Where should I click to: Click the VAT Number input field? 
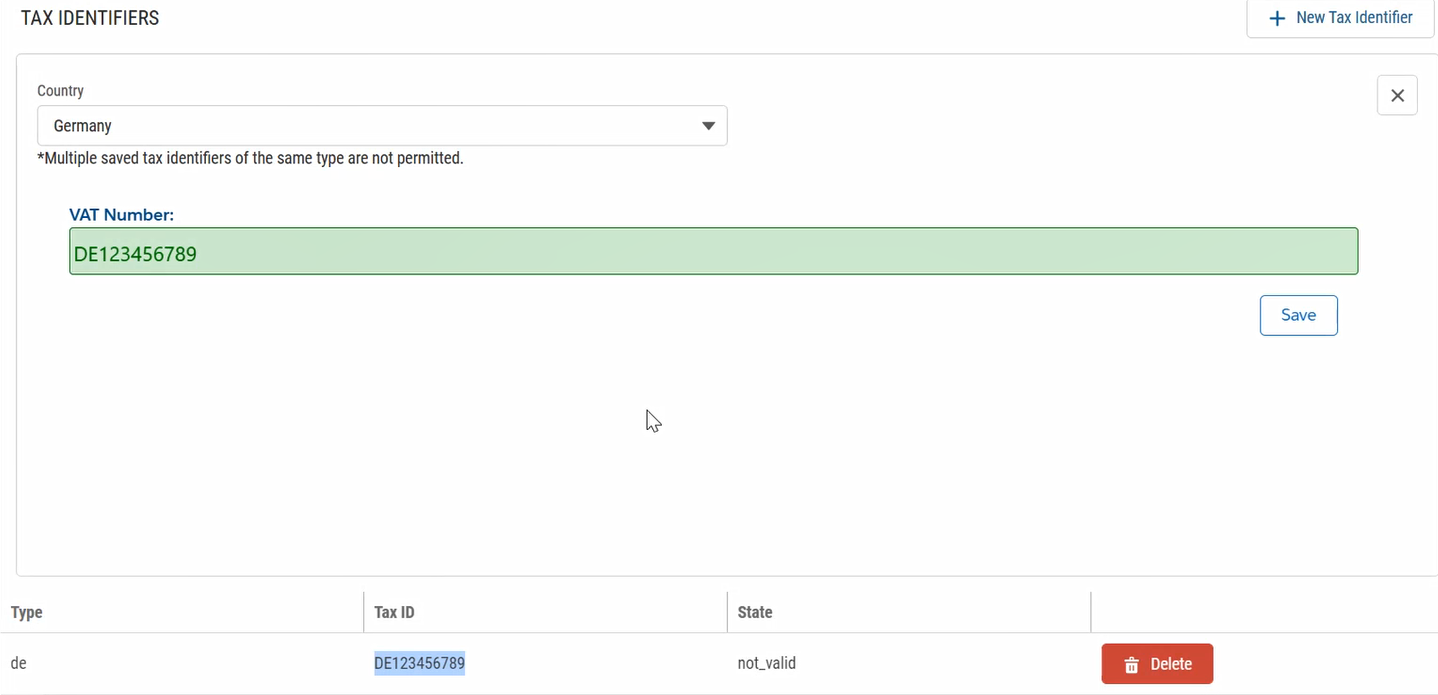(x=713, y=252)
